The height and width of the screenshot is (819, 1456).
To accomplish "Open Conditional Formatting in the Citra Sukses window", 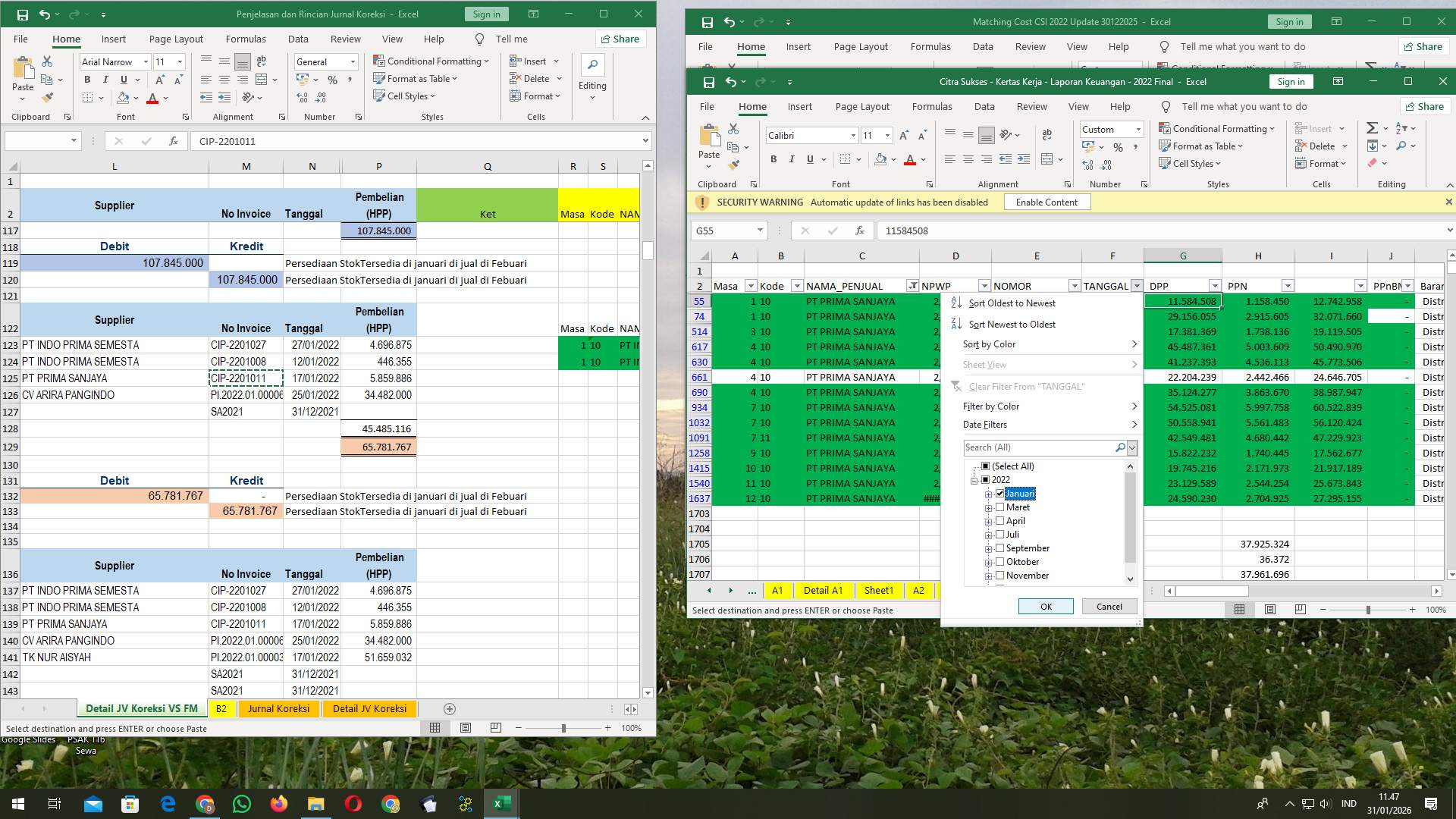I will (x=1218, y=128).
